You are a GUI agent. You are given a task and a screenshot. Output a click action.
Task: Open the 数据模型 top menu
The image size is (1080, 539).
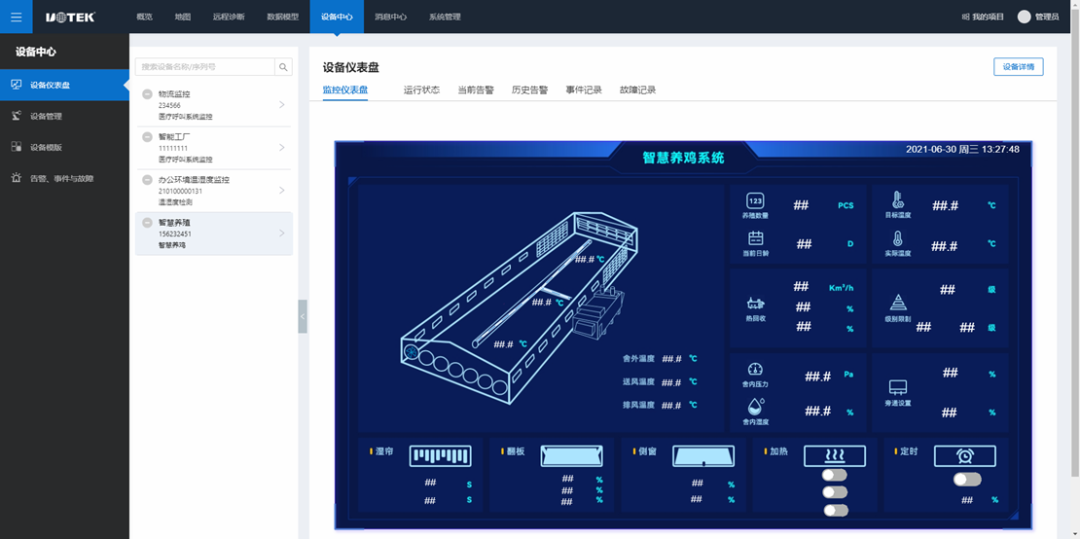(x=283, y=17)
